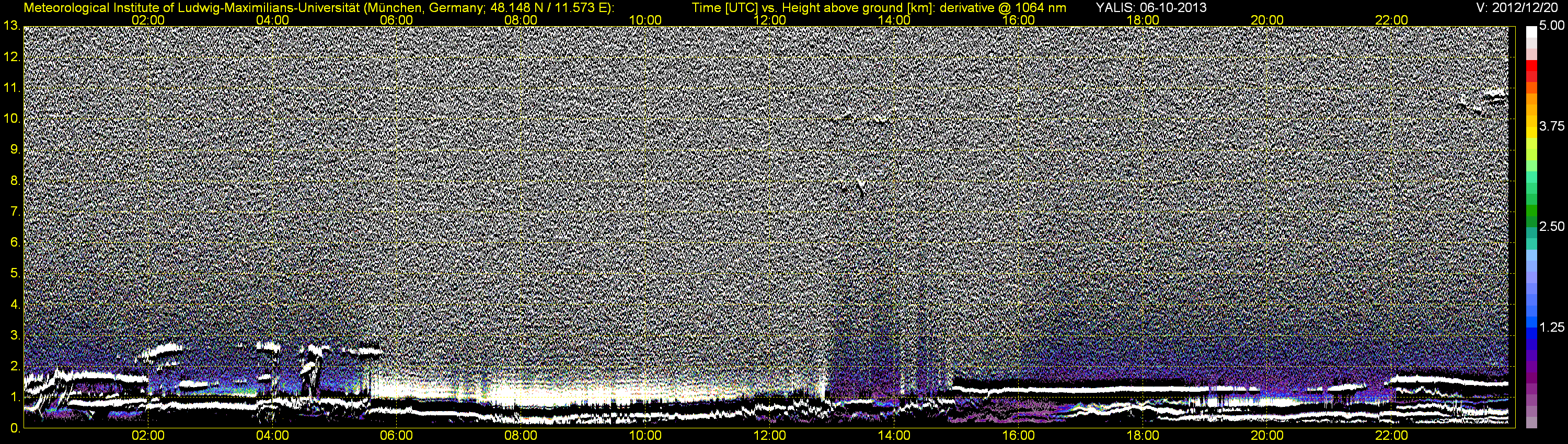
Task: Click the Meteorological Institute title text
Action: (318, 8)
